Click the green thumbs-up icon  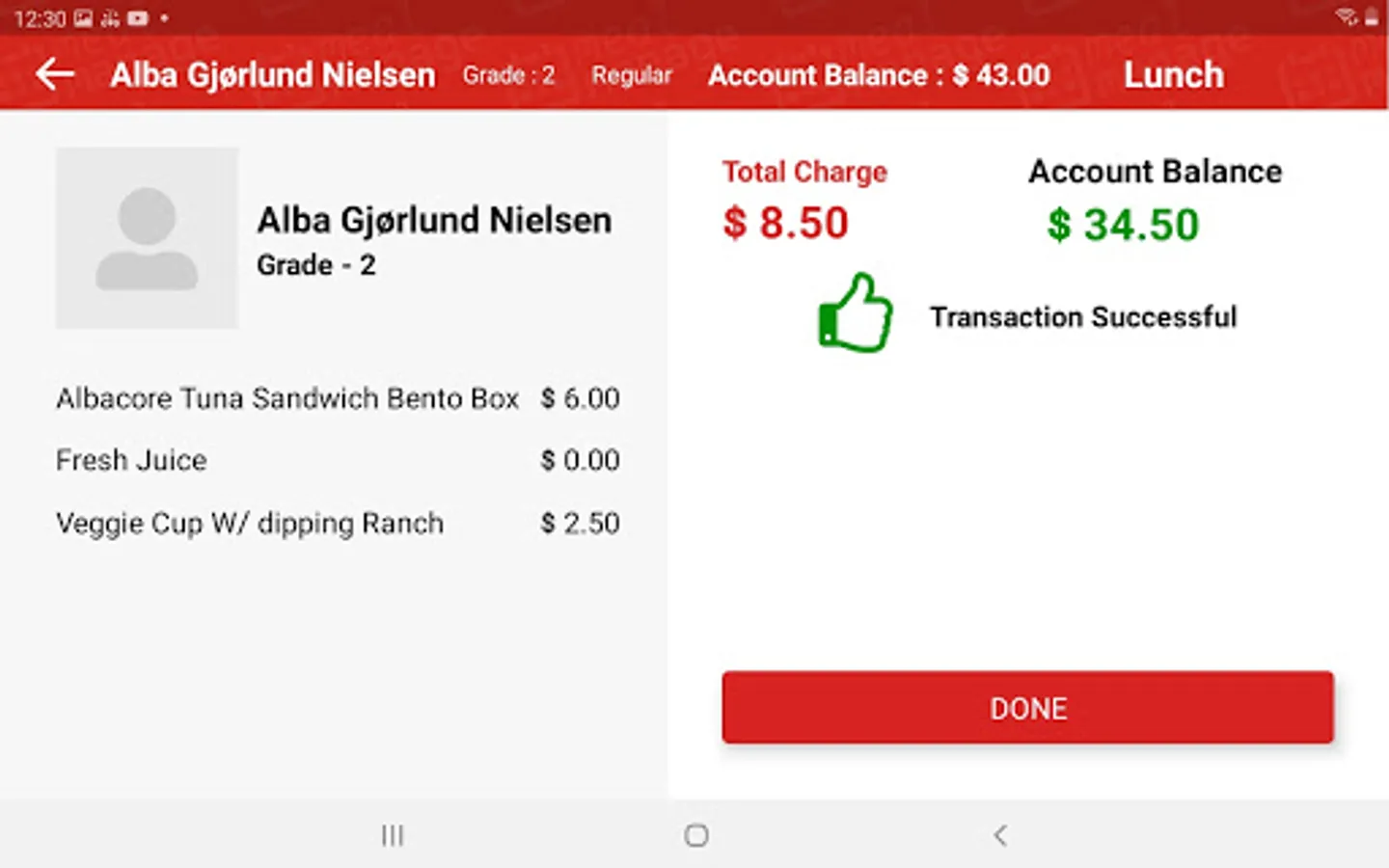[855, 313]
